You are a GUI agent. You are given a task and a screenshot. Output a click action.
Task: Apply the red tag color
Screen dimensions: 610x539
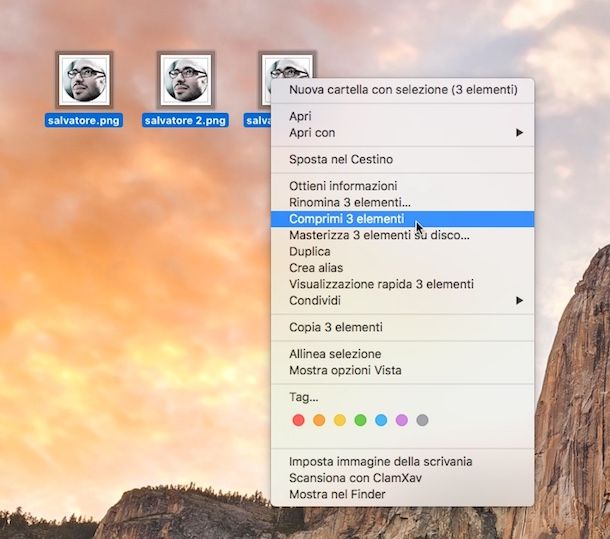click(x=298, y=420)
